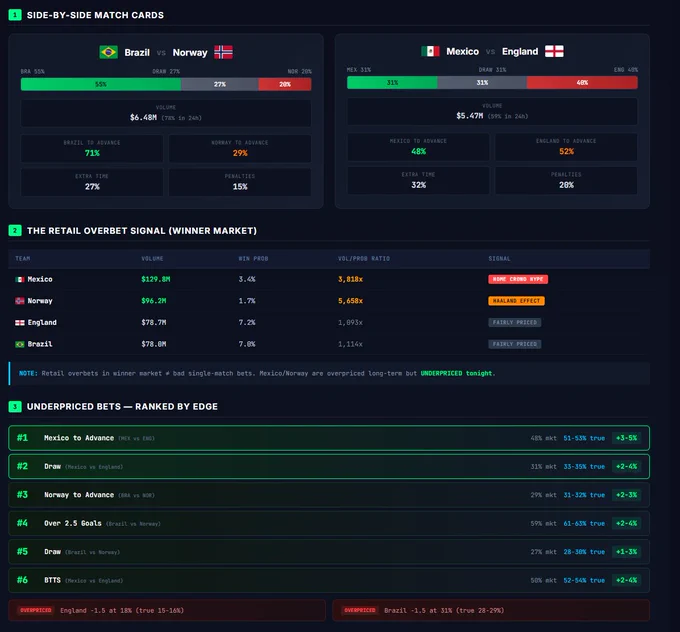Image resolution: width=680 pixels, height=632 pixels.
Task: Select the gray 31% draw segment, Mexico–England bar
Action: coord(482,82)
